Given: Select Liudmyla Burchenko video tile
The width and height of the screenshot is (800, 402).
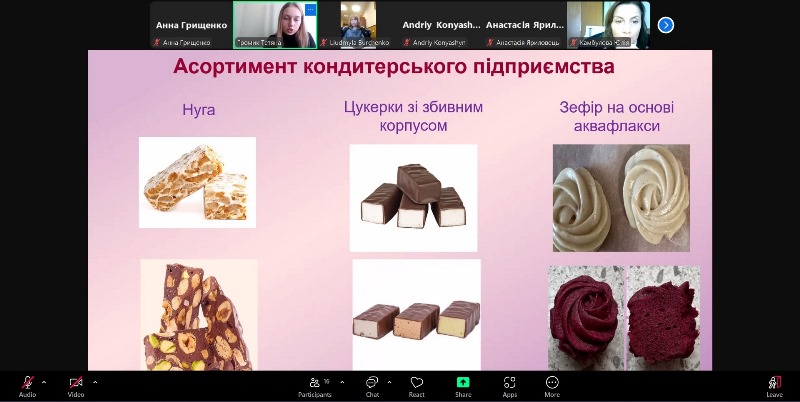Looking at the screenshot, I should pyautogui.click(x=359, y=25).
